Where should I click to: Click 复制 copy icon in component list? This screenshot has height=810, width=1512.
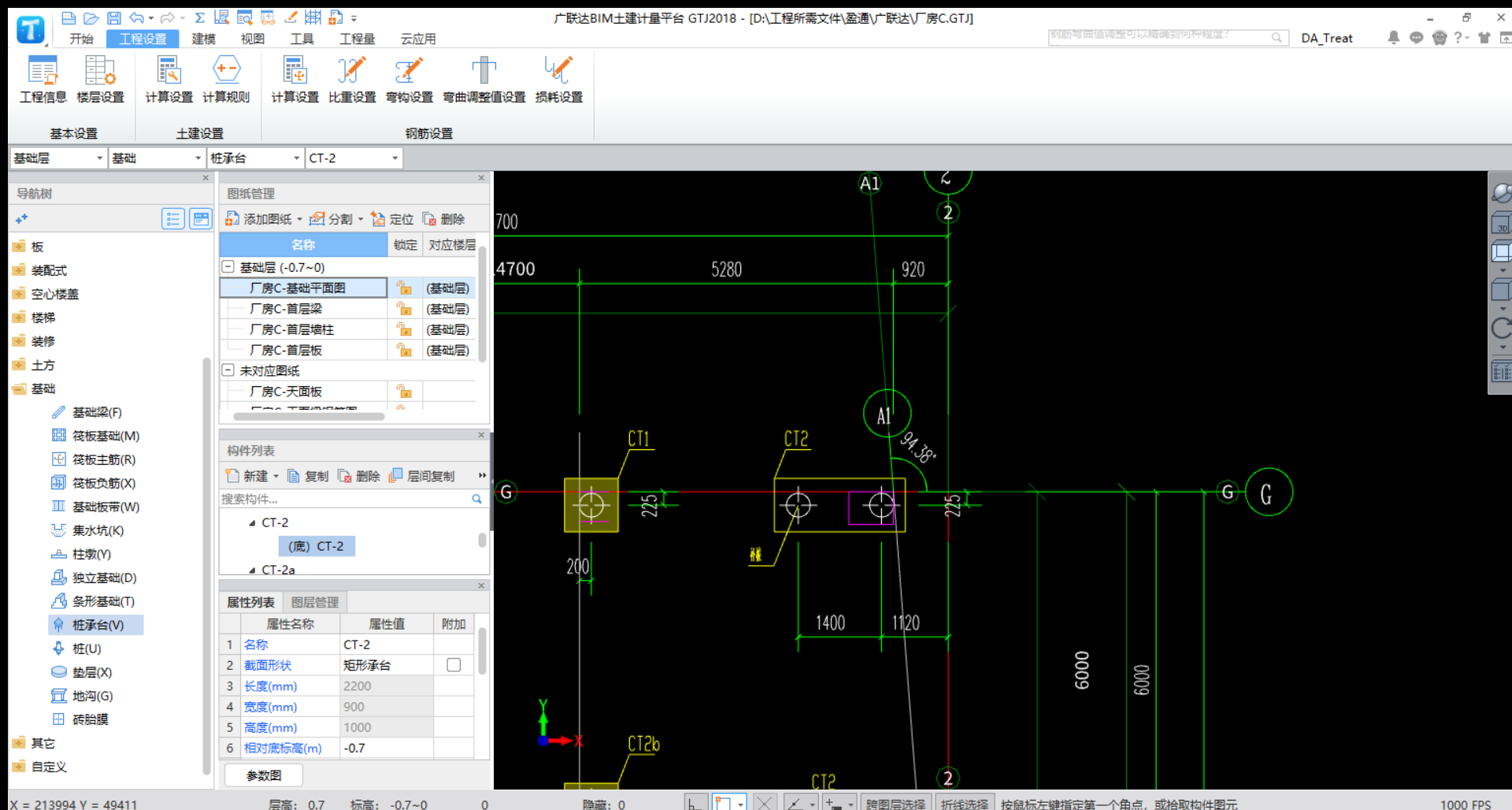point(294,476)
